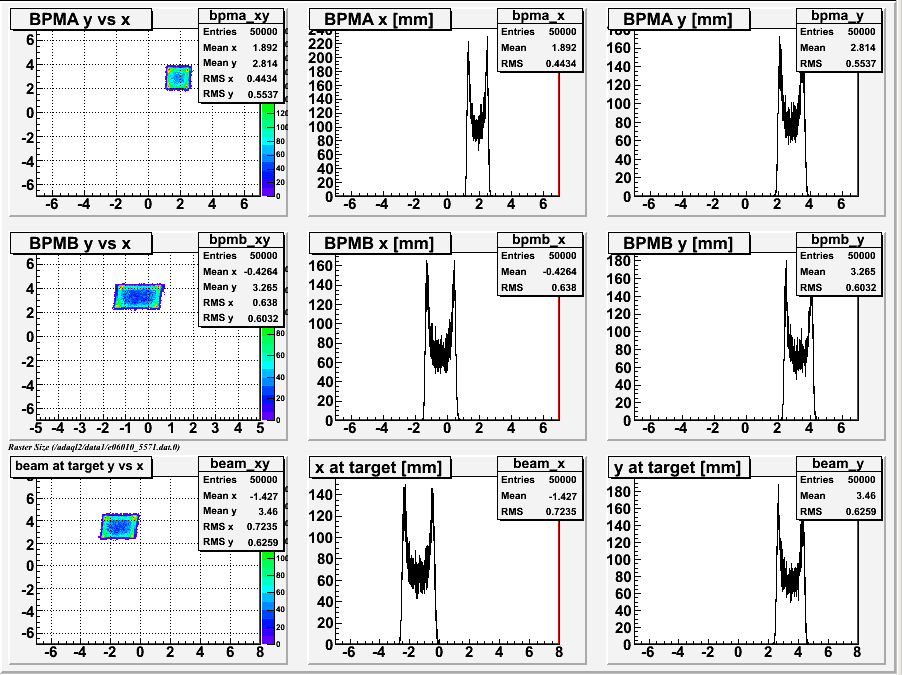Select the 'x at target [mm]' title
Screen dimensions: 902x675
pyautogui.click(x=380, y=467)
